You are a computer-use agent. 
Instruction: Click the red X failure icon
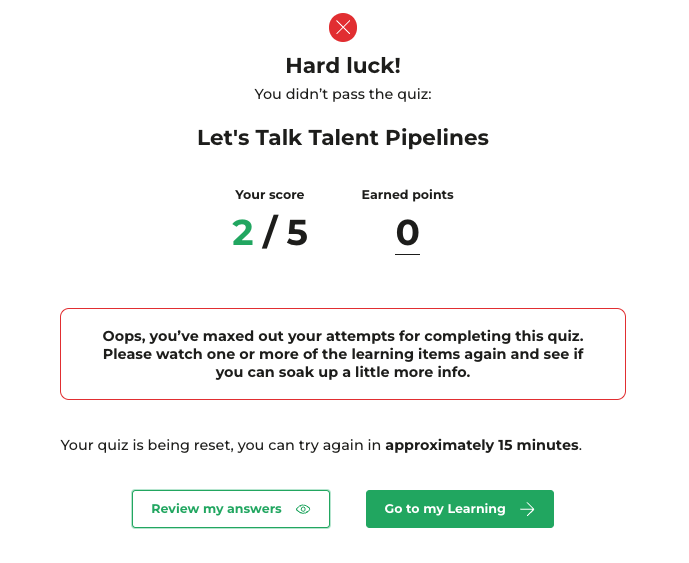point(343,28)
